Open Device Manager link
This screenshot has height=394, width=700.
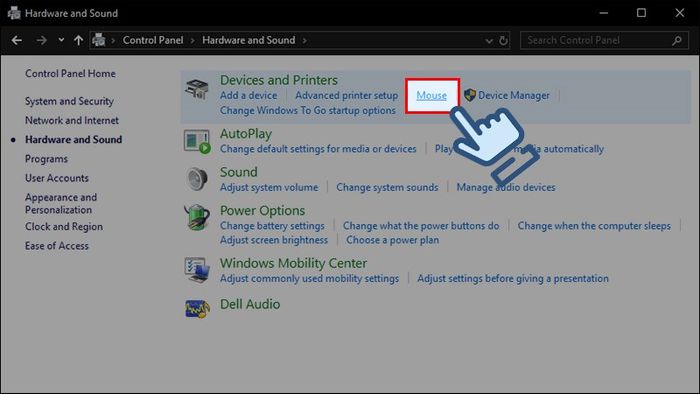tap(514, 95)
